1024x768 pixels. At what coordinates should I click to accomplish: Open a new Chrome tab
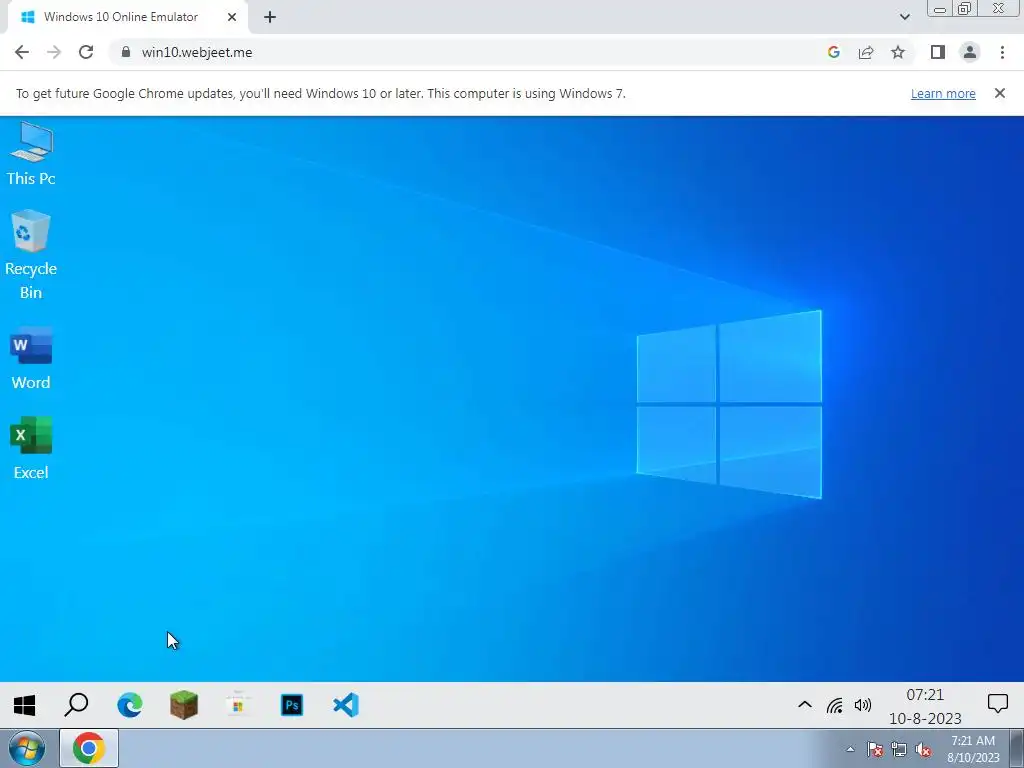click(x=270, y=17)
